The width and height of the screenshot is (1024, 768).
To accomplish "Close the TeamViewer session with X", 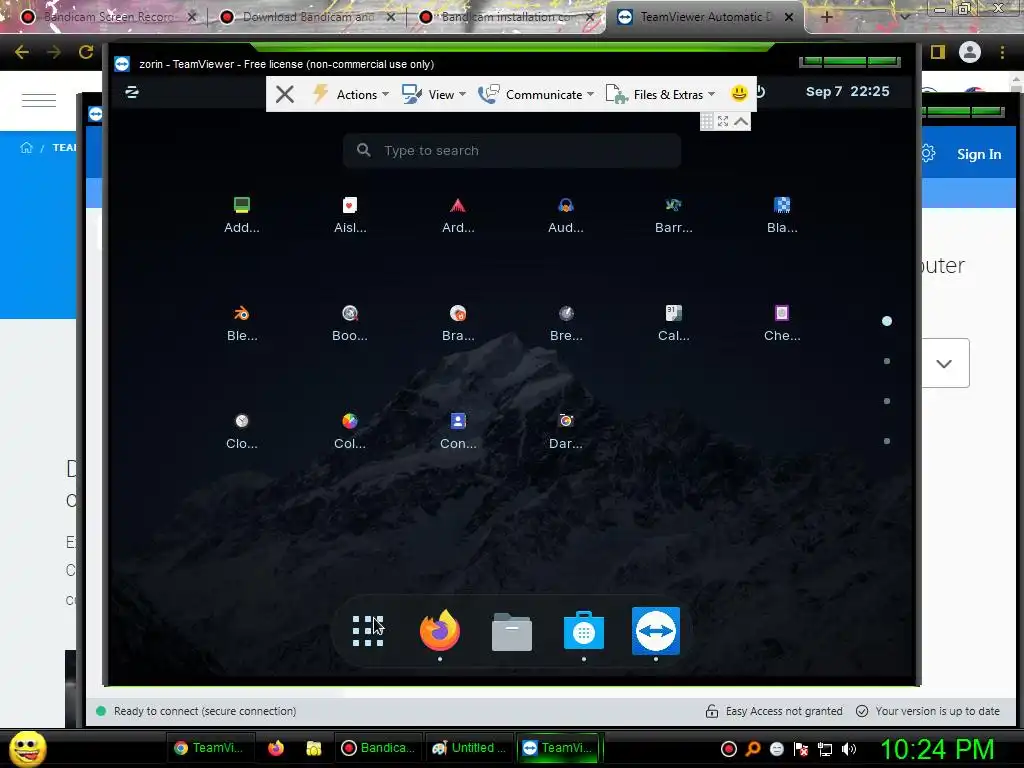I will 285,94.
